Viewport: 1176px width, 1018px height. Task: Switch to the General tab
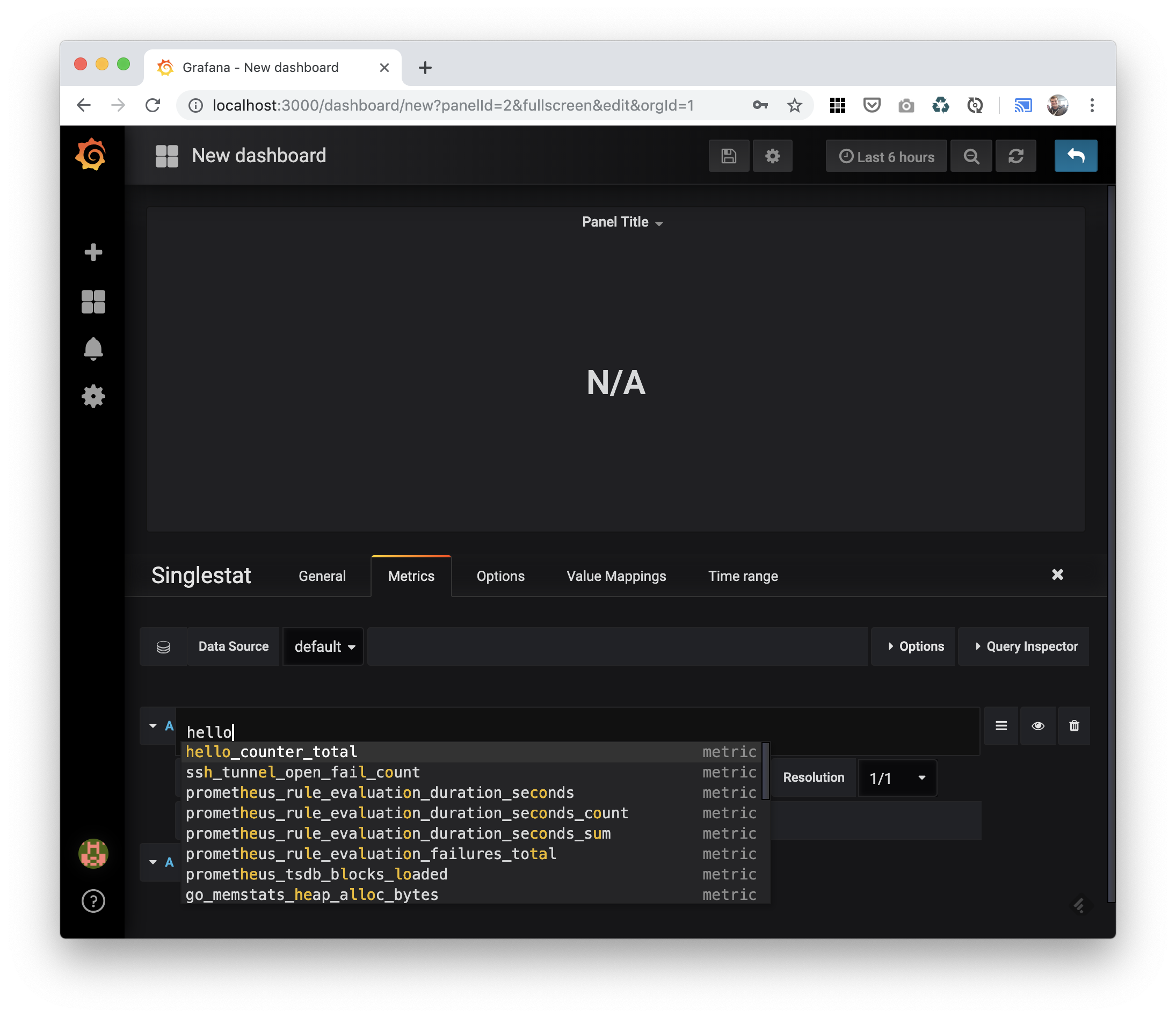pos(322,576)
